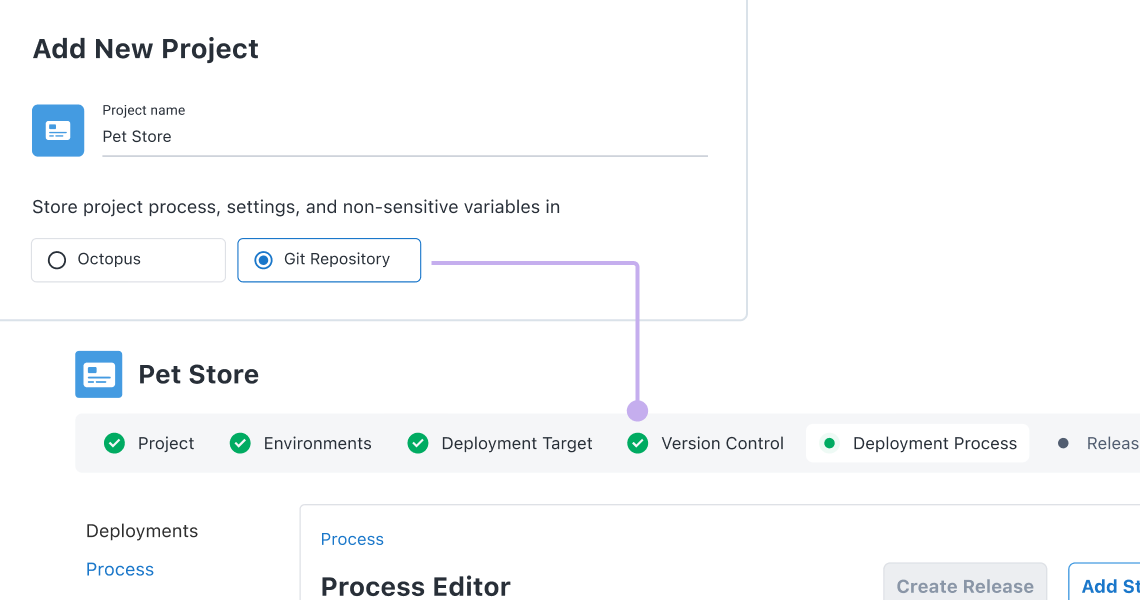Click the Pet Store header project icon
Image resolution: width=1140 pixels, height=600 pixels.
pyautogui.click(x=99, y=374)
